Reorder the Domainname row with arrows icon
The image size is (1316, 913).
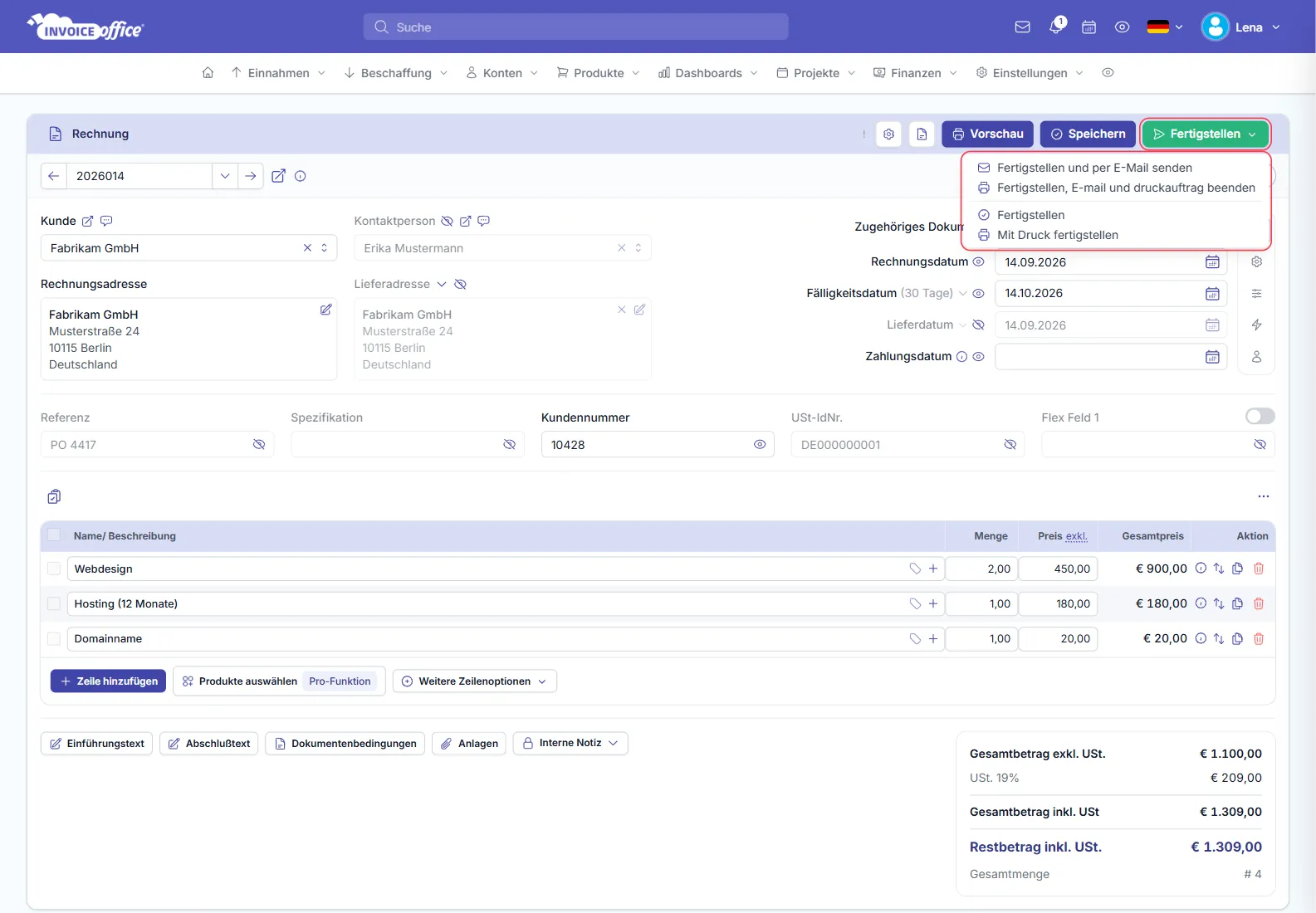point(1218,638)
